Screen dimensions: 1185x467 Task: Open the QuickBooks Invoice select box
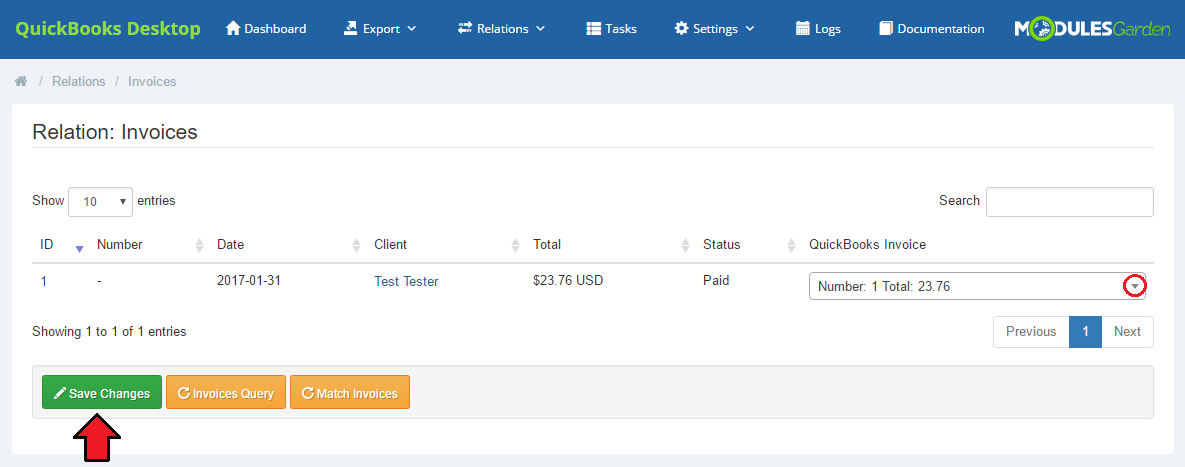pos(977,286)
